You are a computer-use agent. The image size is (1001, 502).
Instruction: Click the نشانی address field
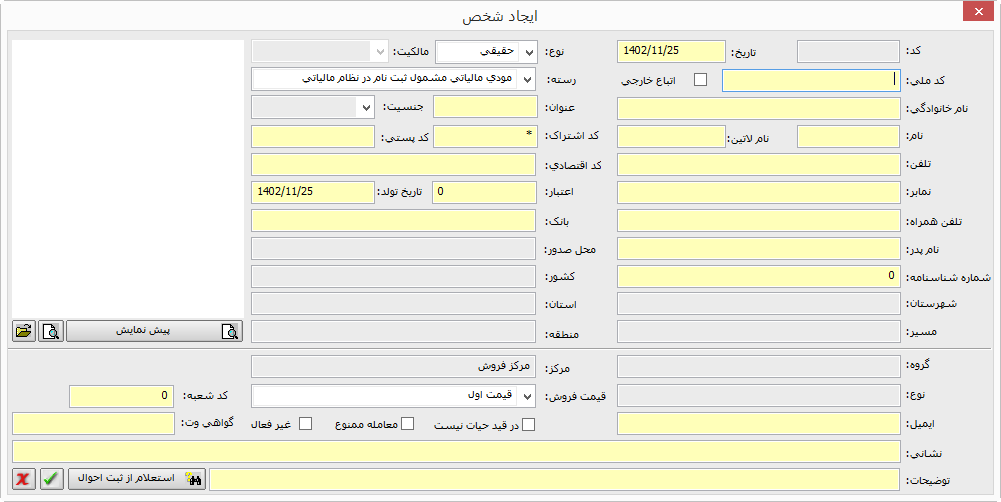(x=456, y=452)
